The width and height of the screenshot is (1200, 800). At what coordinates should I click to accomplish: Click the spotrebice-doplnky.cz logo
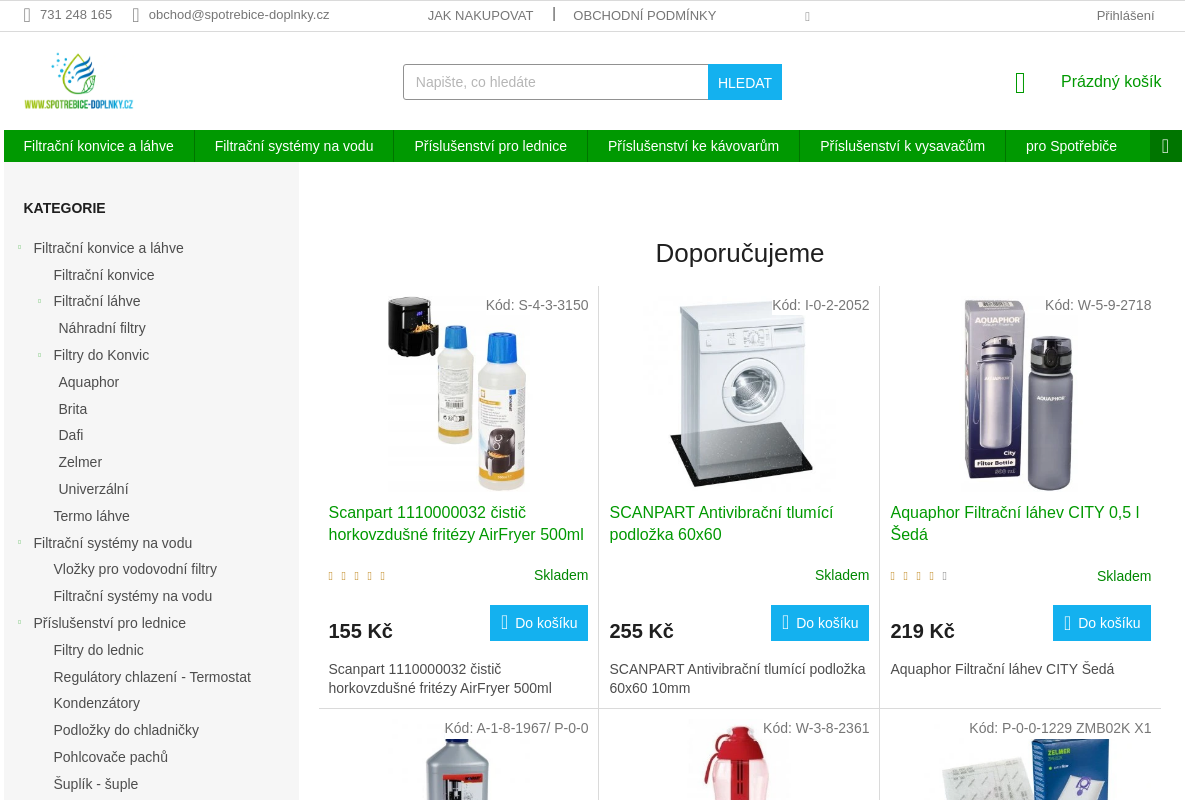tap(79, 81)
